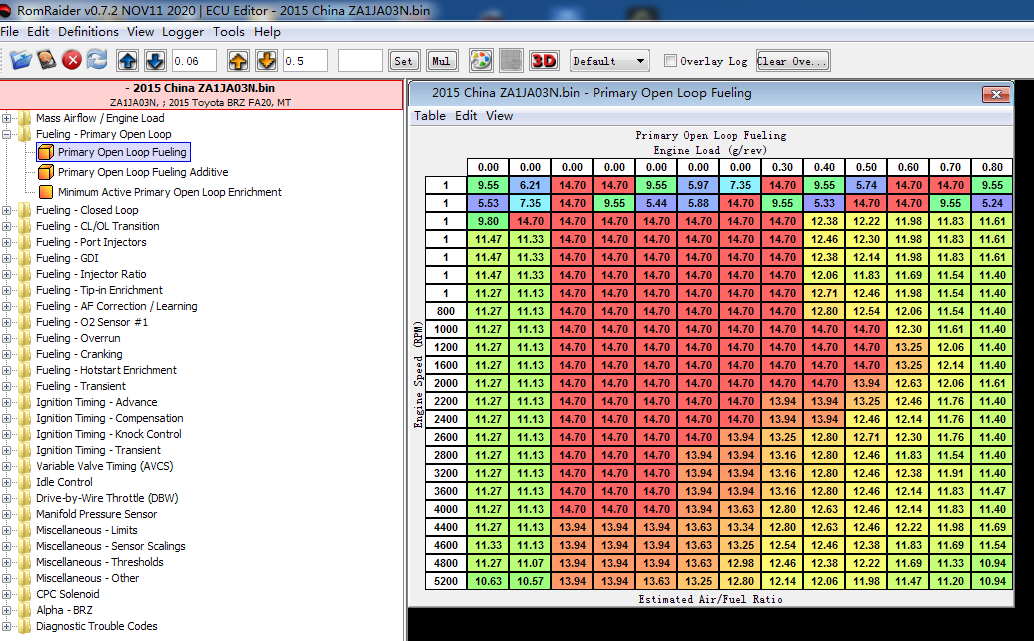Click the Clear Overlay button

[x=793, y=61]
